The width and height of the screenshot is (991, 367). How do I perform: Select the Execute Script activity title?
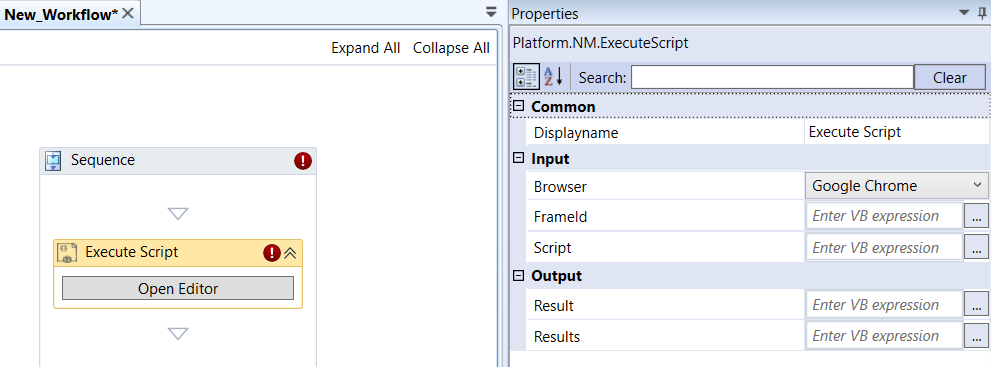(131, 253)
